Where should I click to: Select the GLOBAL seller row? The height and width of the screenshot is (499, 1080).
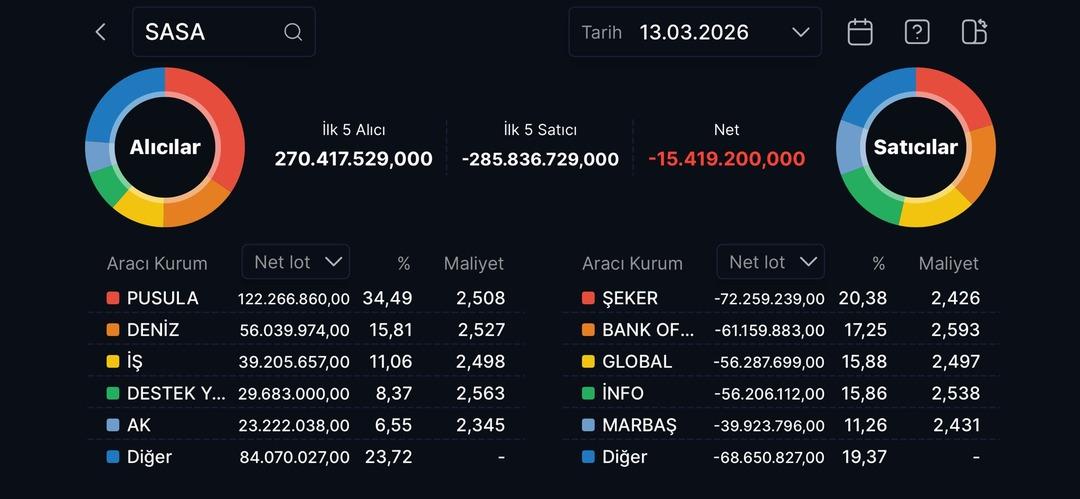point(780,361)
